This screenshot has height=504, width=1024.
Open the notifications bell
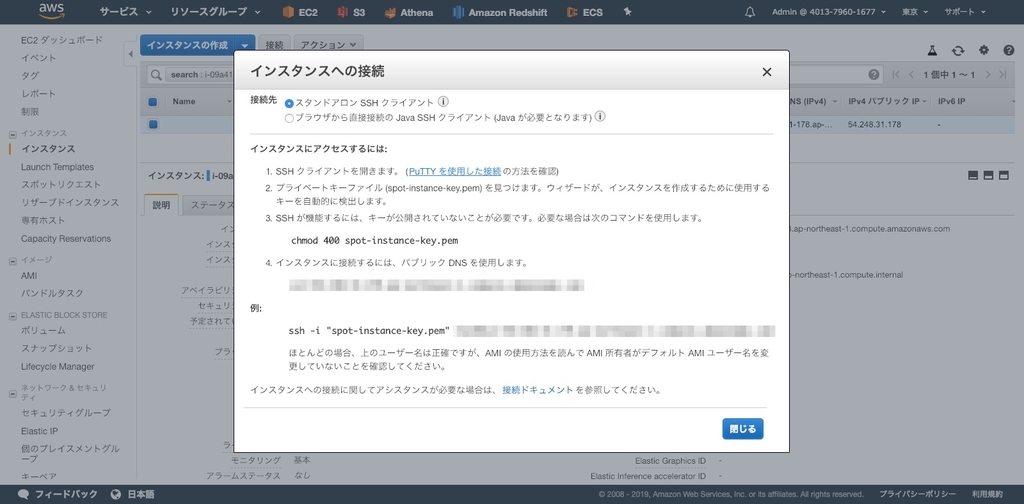pos(750,12)
